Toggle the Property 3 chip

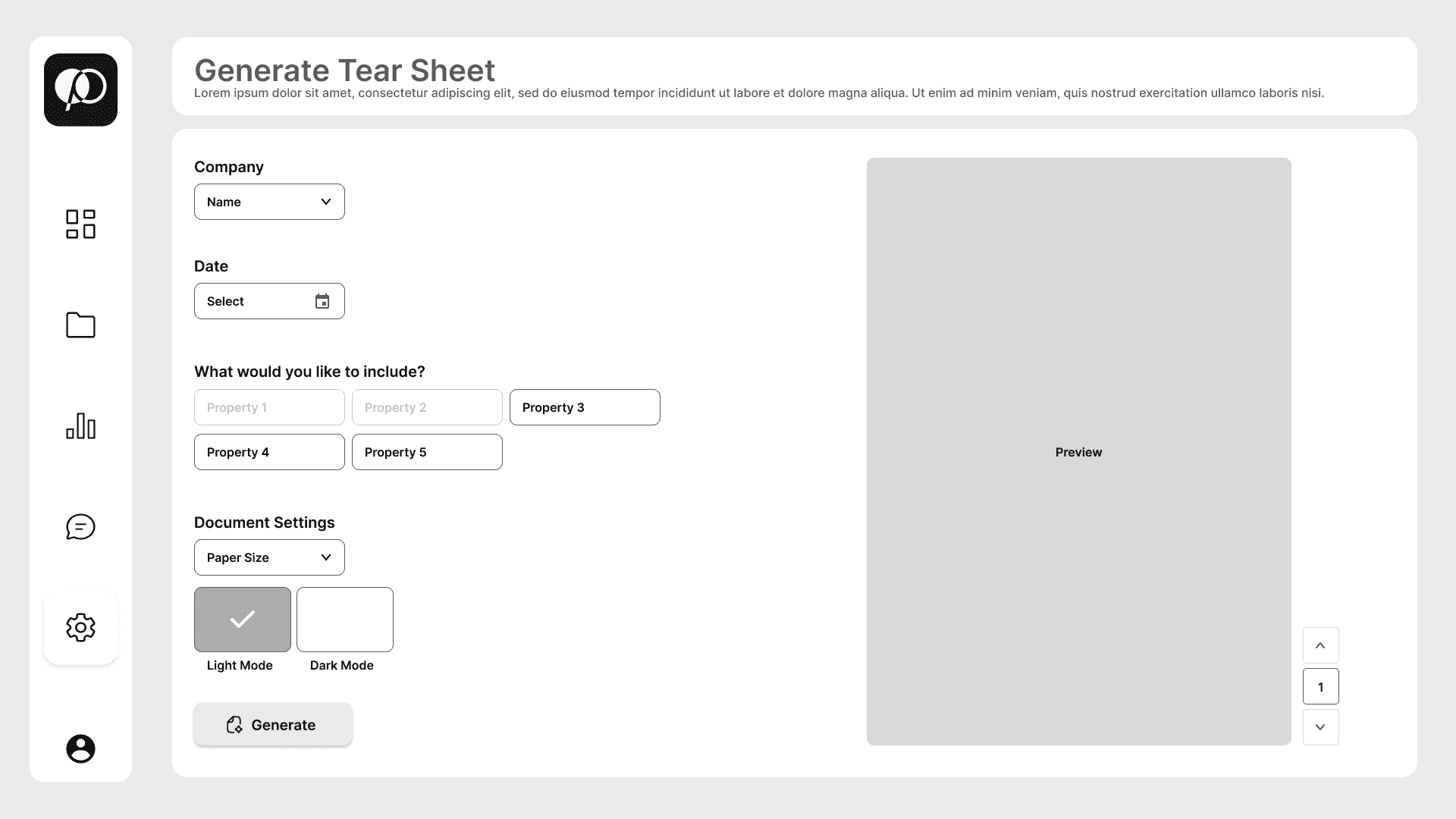click(585, 407)
